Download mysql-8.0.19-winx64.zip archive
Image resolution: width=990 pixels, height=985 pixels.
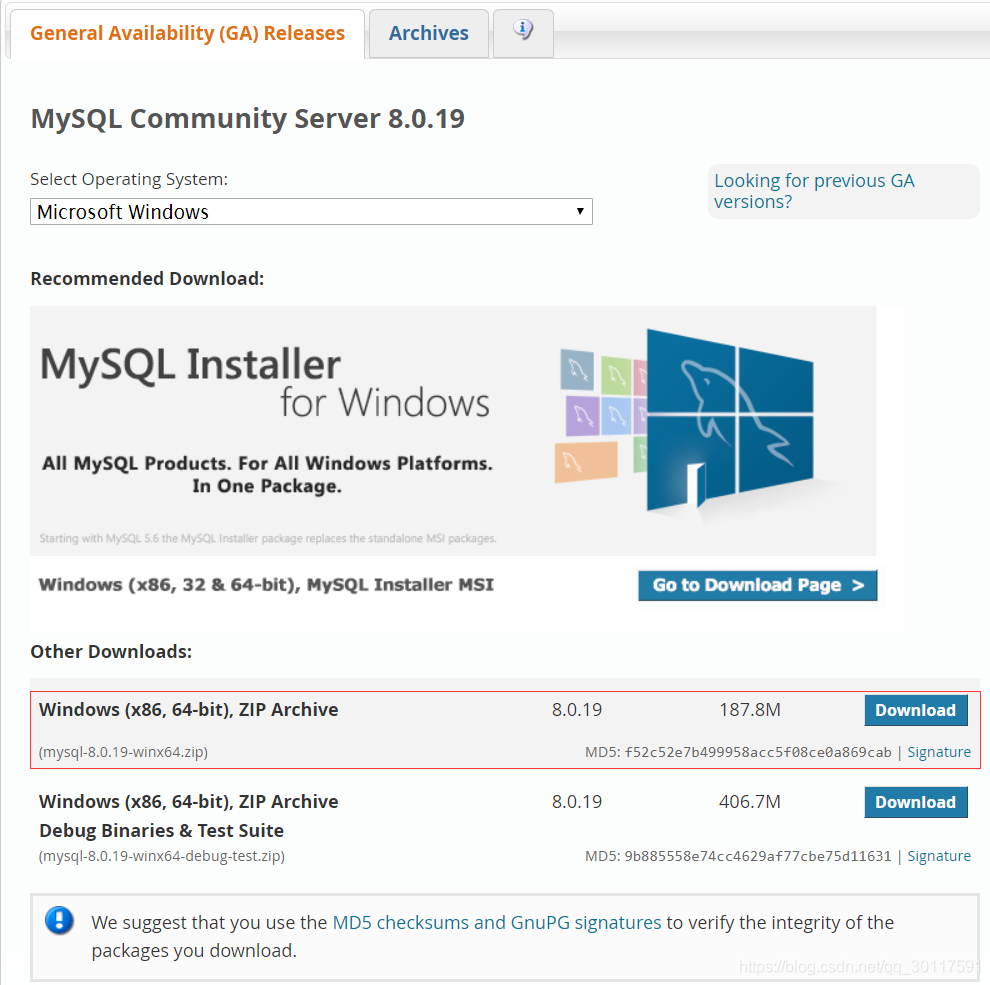[x=915, y=710]
